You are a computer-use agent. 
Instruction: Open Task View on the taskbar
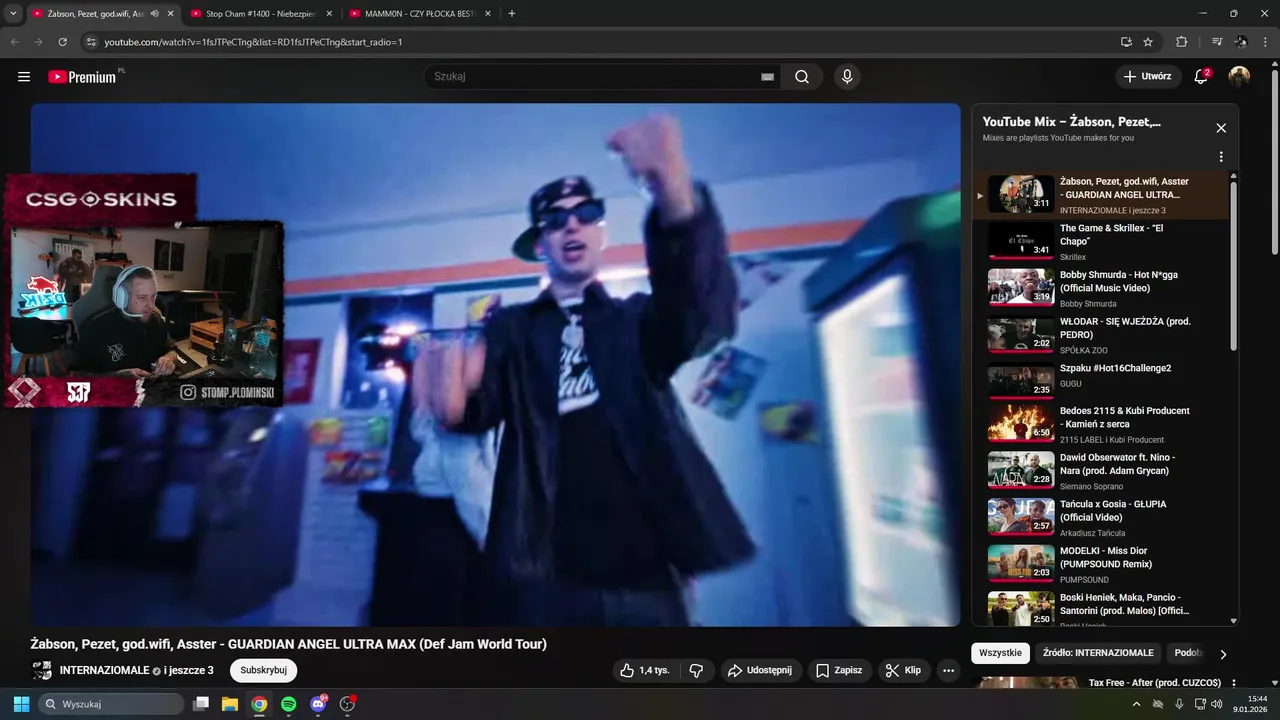(x=201, y=704)
